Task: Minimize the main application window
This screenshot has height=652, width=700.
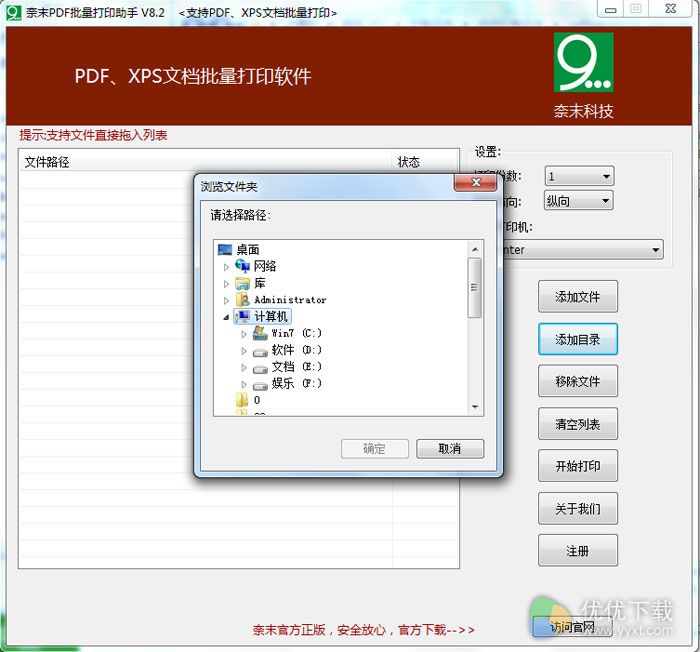Action: pyautogui.click(x=611, y=9)
